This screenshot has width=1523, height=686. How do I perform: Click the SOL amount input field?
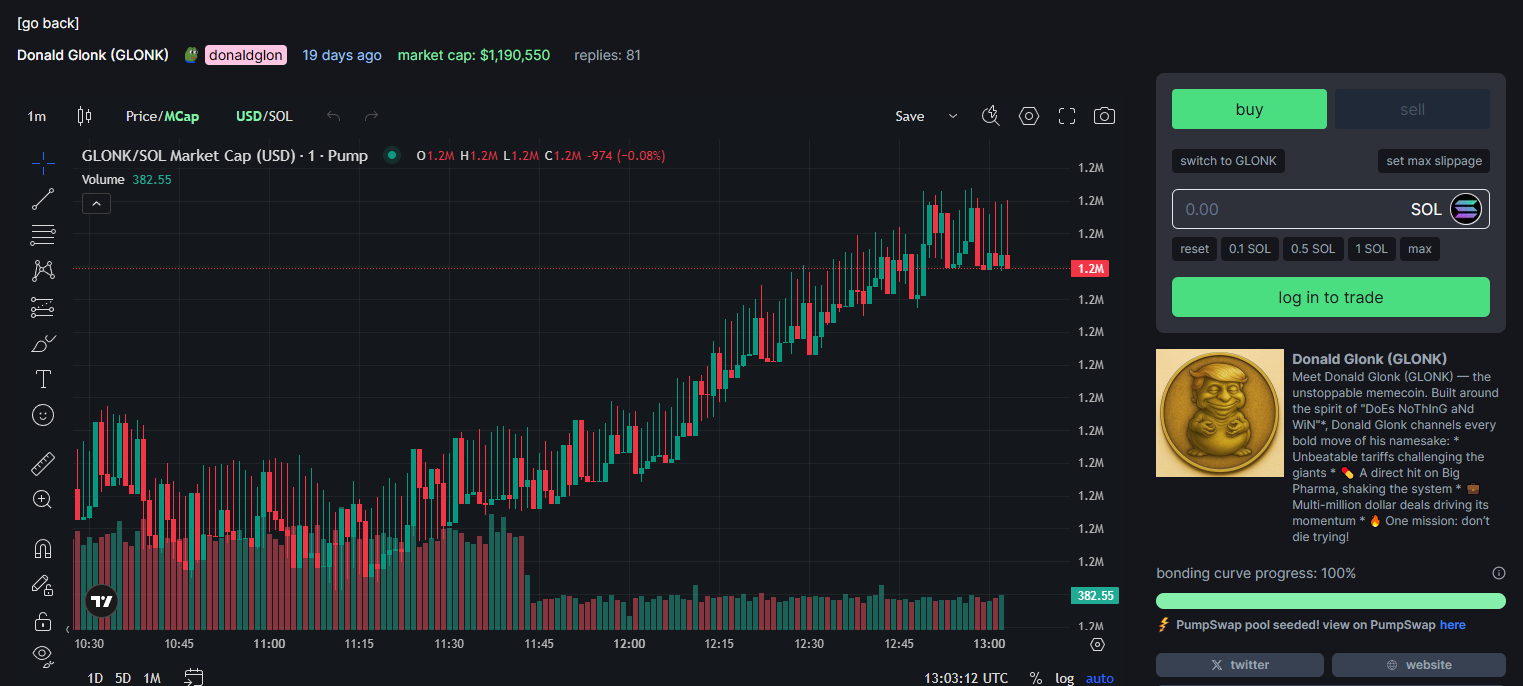[x=1331, y=209]
